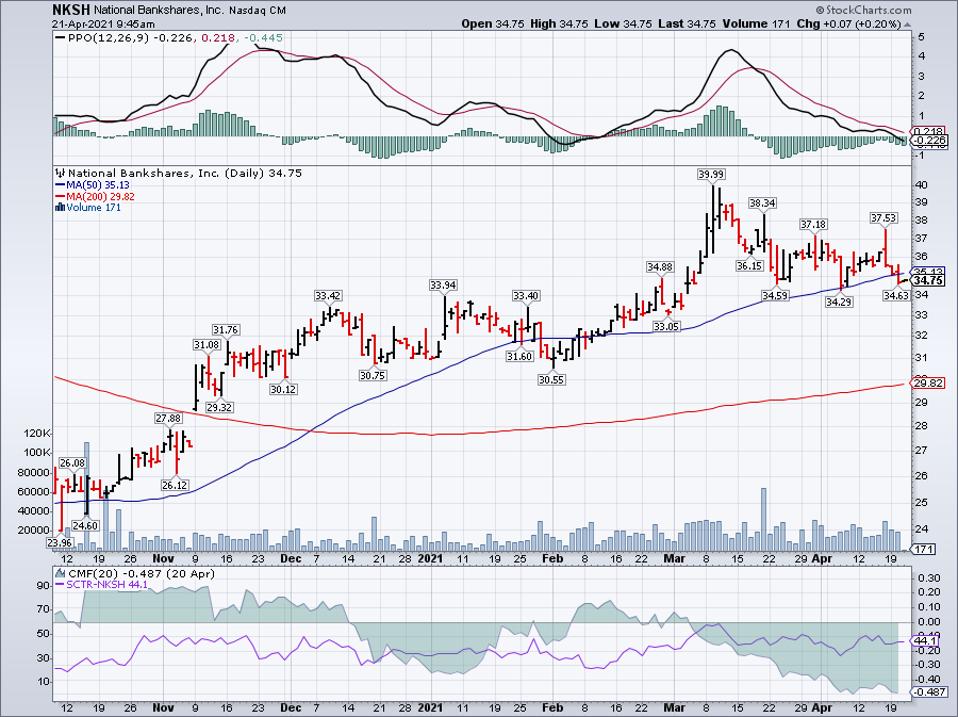Click the 33.42 high price label
The width and height of the screenshot is (958, 717).
[x=327, y=296]
